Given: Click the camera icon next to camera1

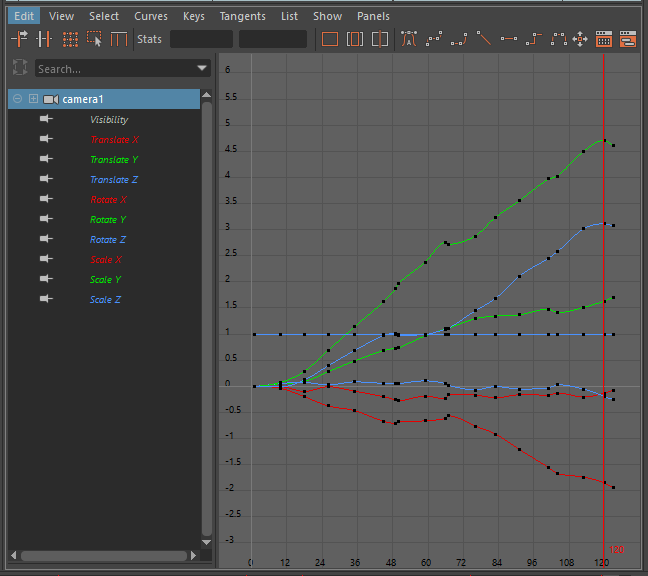Looking at the screenshot, I should pyautogui.click(x=51, y=99).
